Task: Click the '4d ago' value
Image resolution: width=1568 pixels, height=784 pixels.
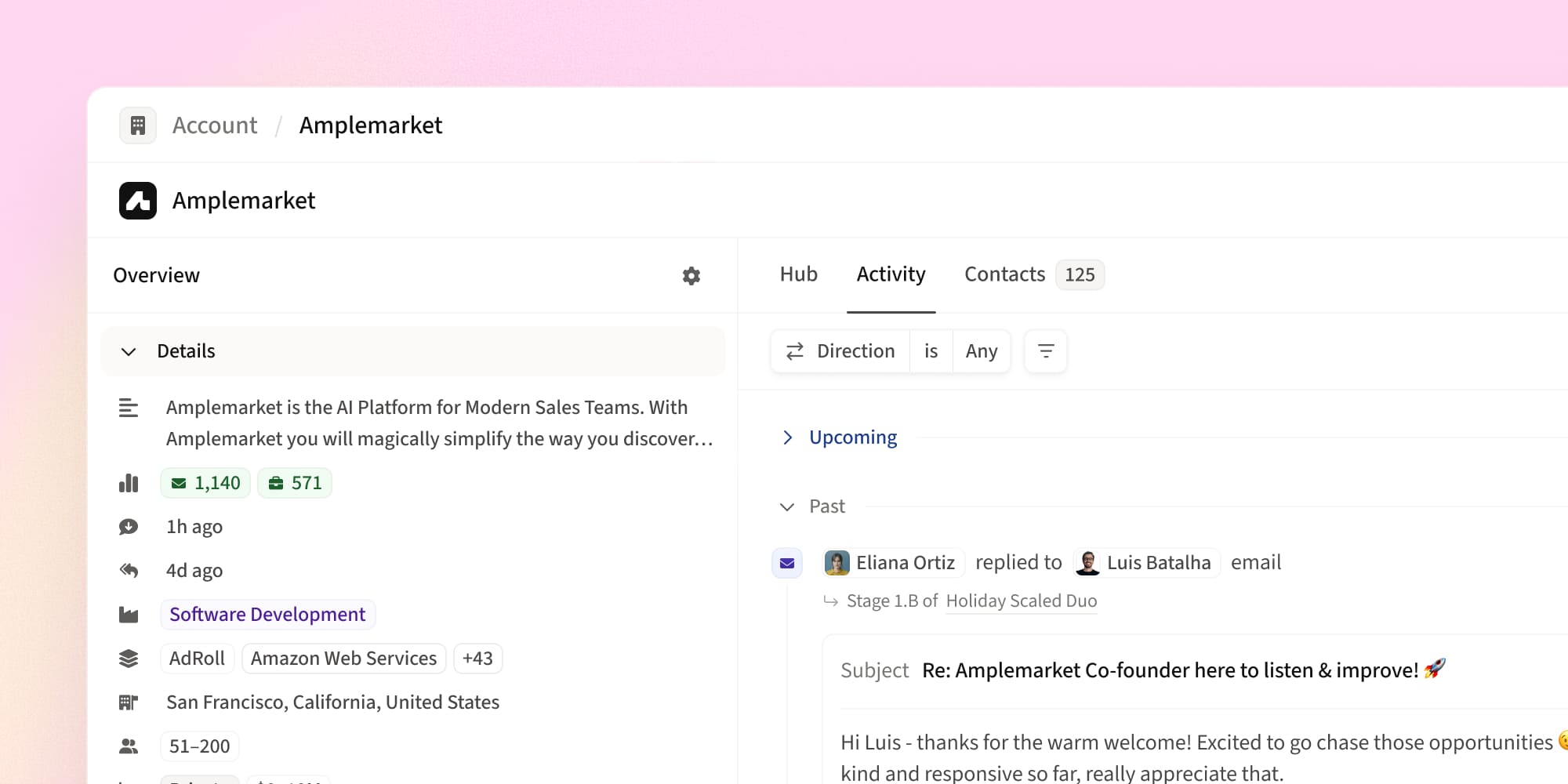Action: coord(194,571)
